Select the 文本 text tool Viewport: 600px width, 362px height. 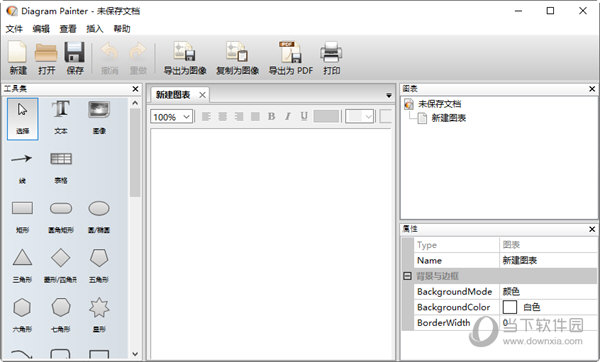point(61,110)
